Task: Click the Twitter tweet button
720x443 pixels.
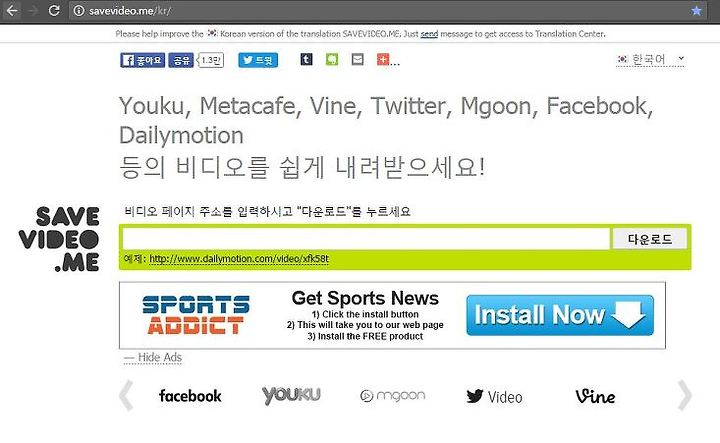Action: (x=258, y=60)
